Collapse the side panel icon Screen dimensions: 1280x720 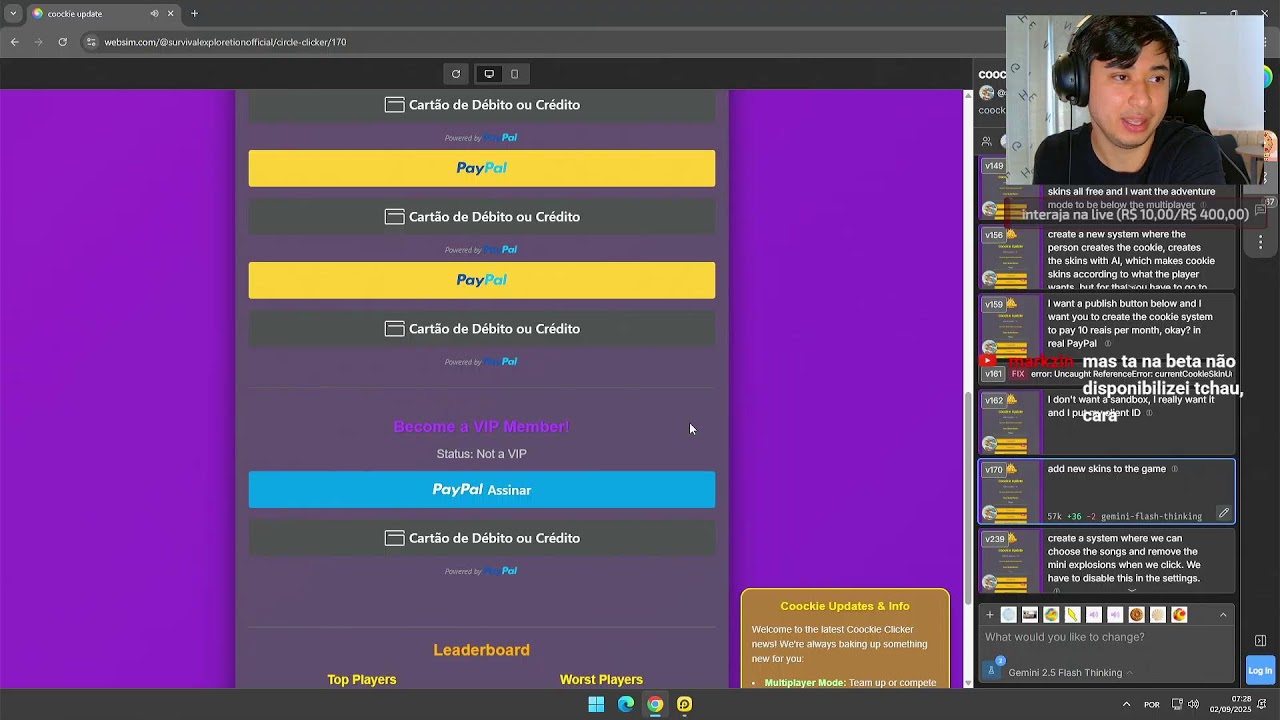(1260, 641)
